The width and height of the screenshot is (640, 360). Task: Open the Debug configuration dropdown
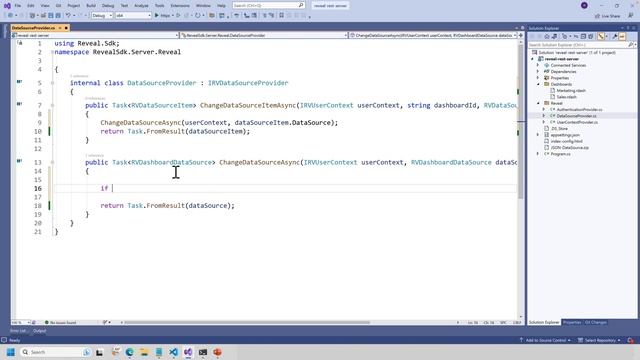pyautogui.click(x=102, y=16)
